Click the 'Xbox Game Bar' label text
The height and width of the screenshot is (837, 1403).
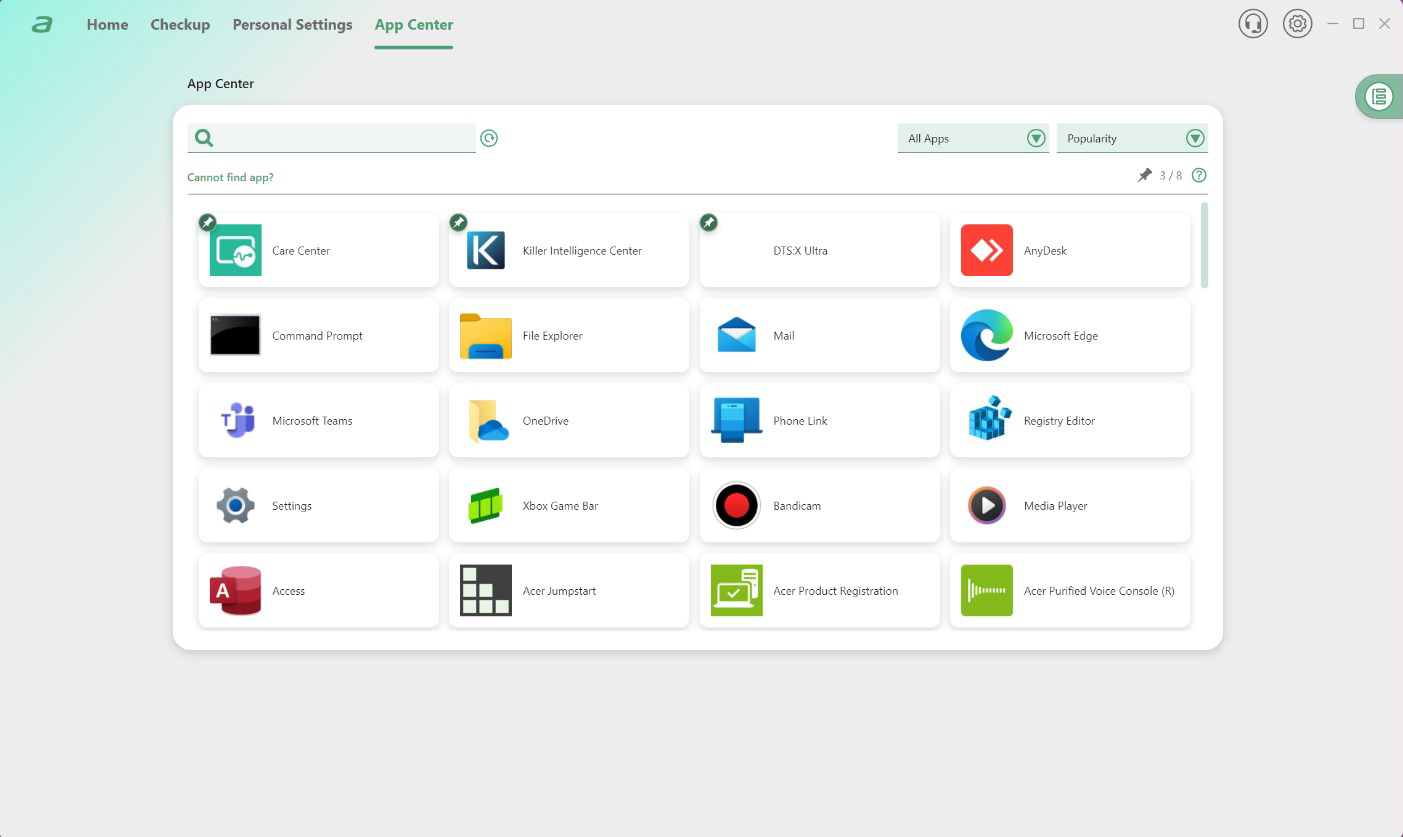[x=560, y=506]
